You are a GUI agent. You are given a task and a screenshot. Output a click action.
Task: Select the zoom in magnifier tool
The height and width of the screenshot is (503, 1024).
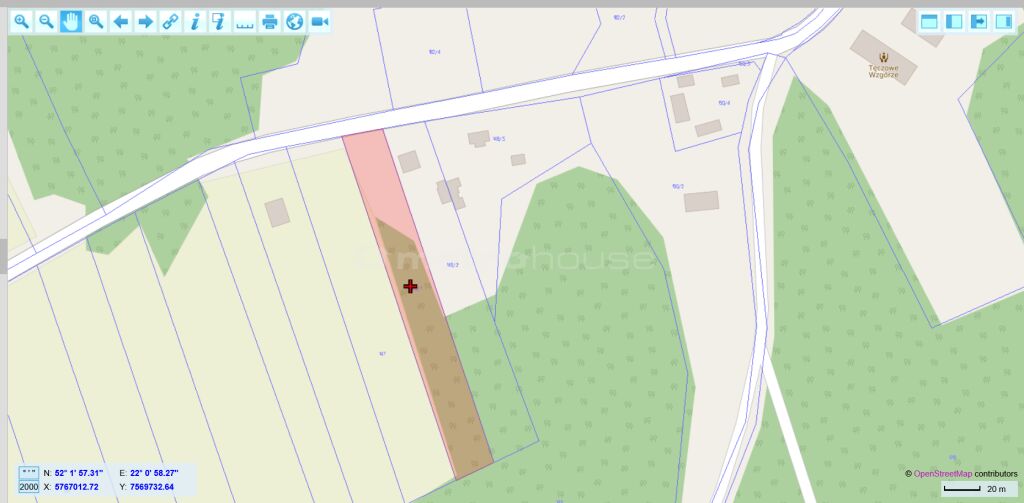tap(22, 22)
